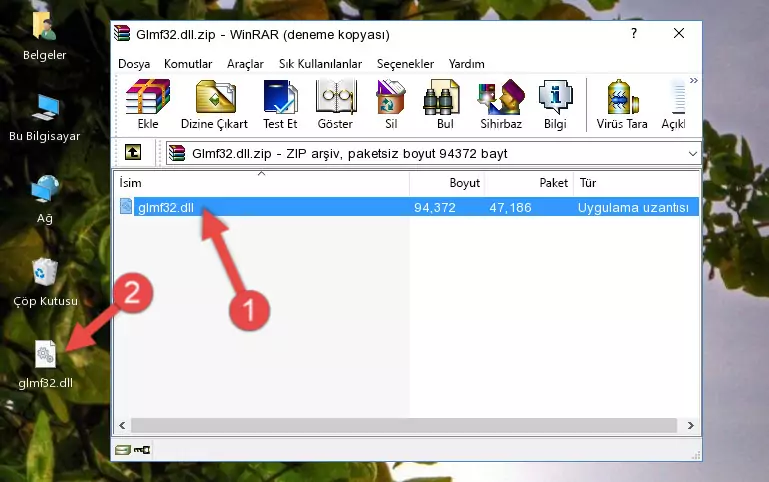Click the horizontal scrollbar thumb
The width and height of the screenshot is (769, 482).
tap(404, 425)
